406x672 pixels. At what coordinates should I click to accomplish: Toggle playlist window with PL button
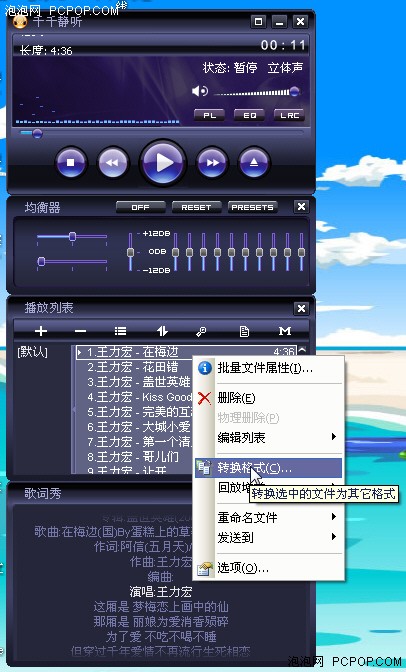pyautogui.click(x=210, y=115)
